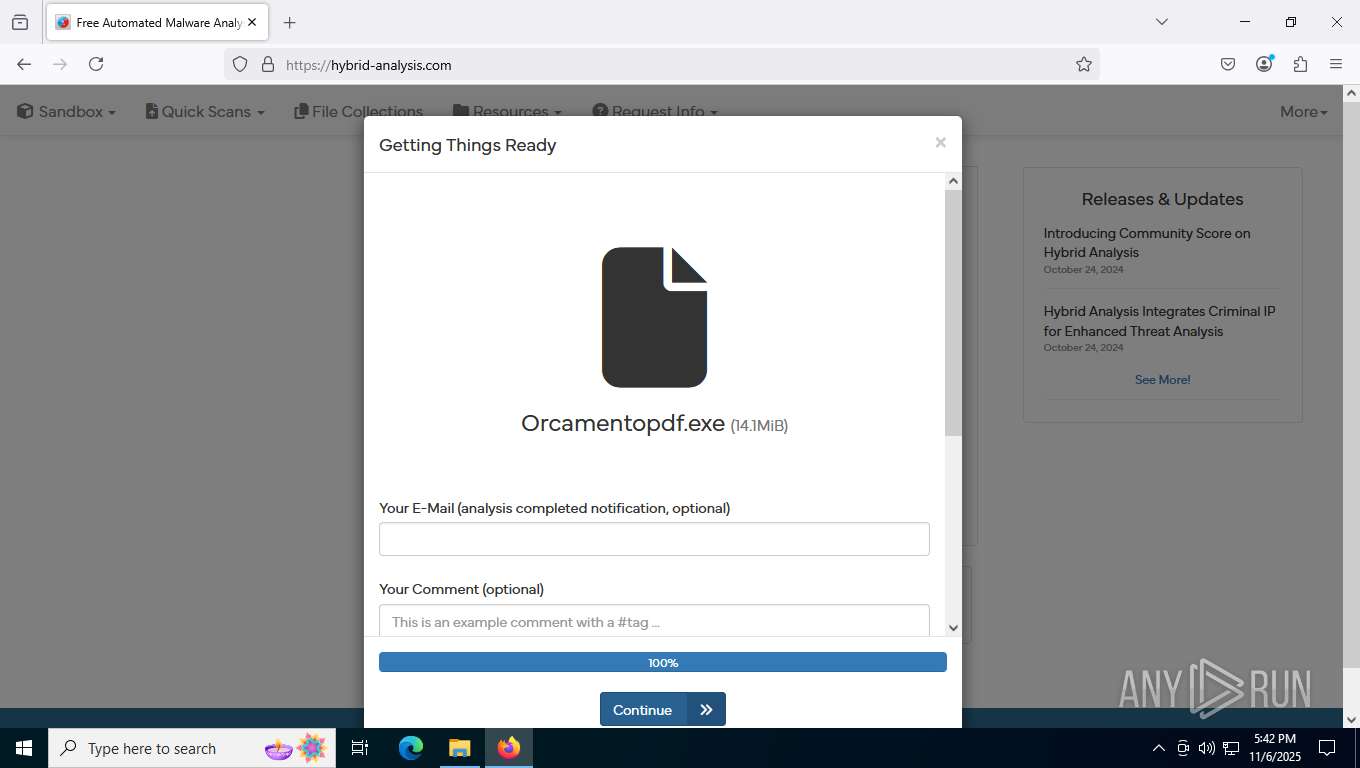Open Task View on taskbar

tap(360, 748)
